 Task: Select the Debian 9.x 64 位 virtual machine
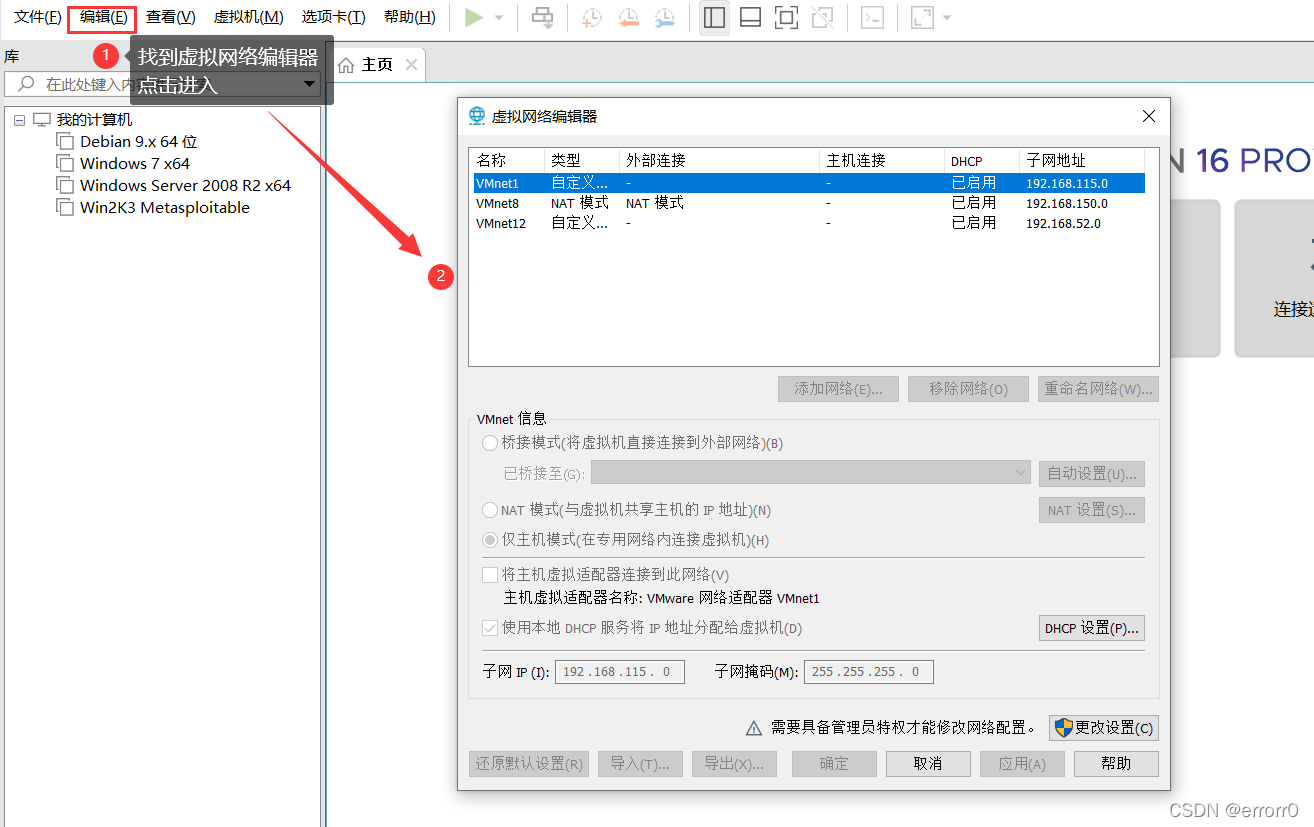coord(139,142)
